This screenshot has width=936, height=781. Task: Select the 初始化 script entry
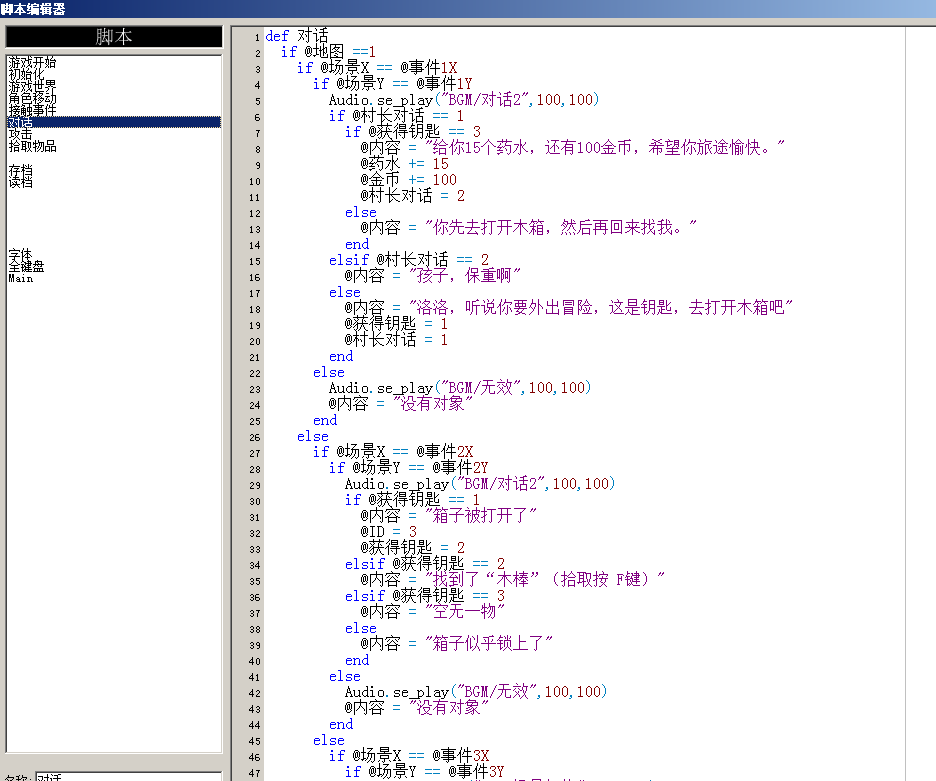pos(26,74)
